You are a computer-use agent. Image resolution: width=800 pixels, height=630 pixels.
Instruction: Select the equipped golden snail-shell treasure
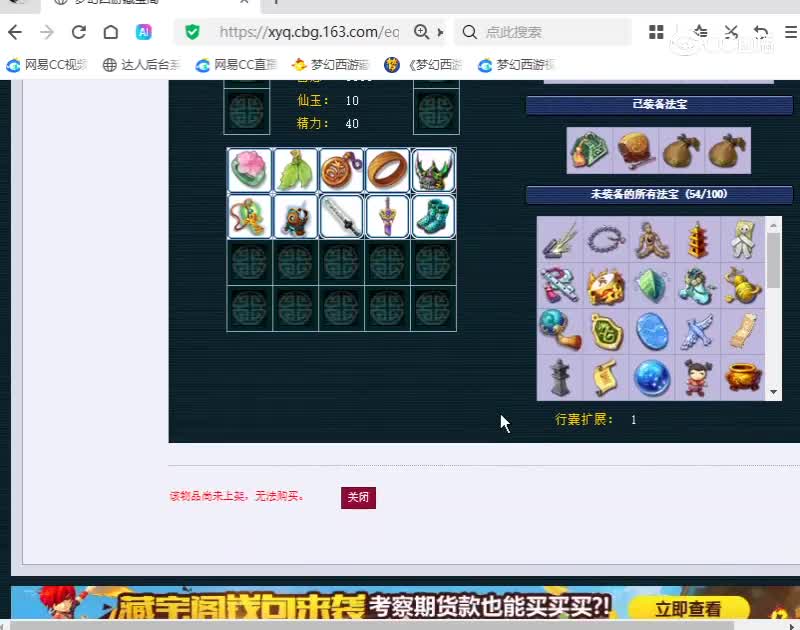(x=636, y=150)
